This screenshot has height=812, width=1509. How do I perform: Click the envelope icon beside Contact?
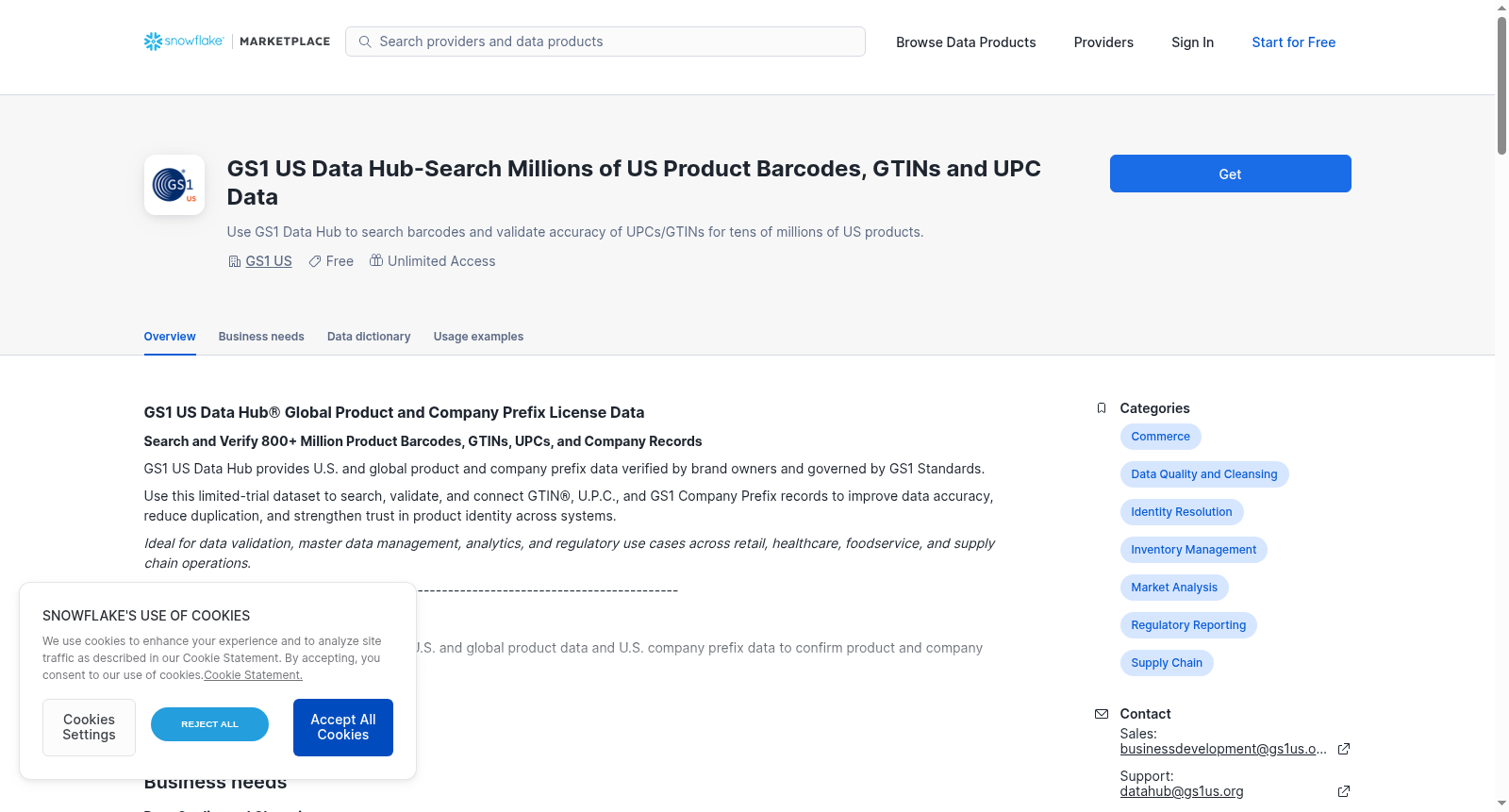tap(1102, 714)
